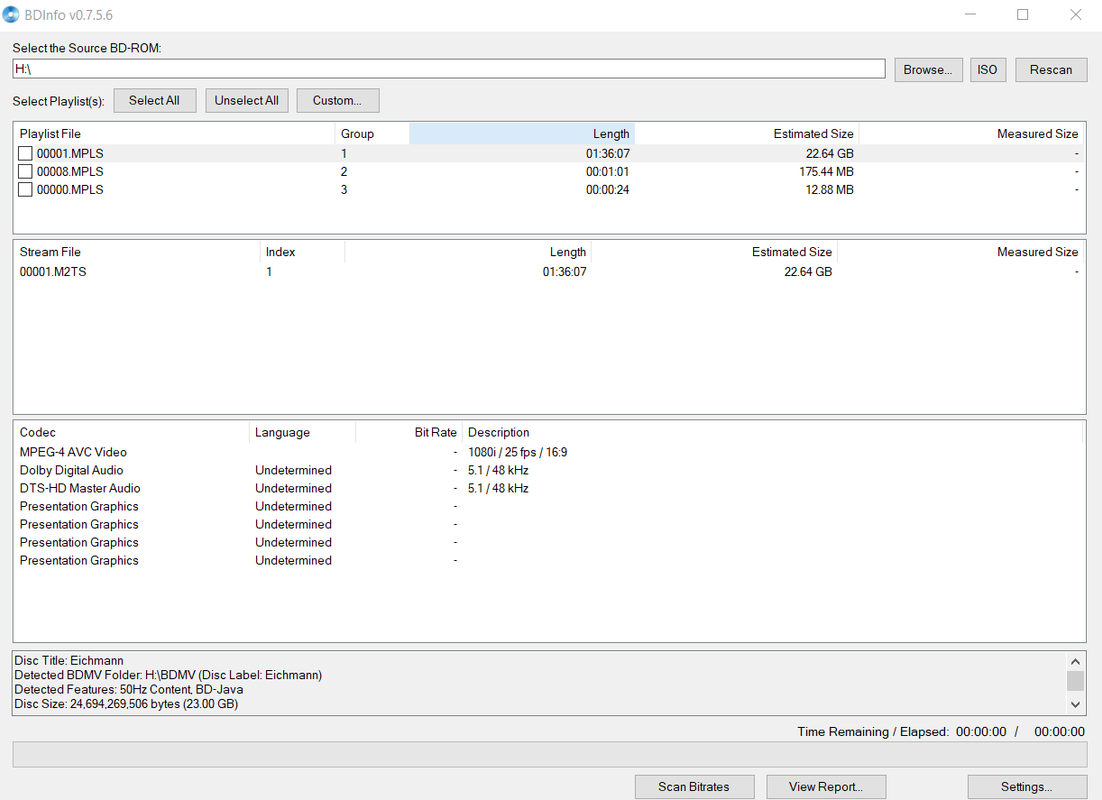Start scanning with Scan Bitrates
This screenshot has height=800, width=1102.
(x=694, y=787)
